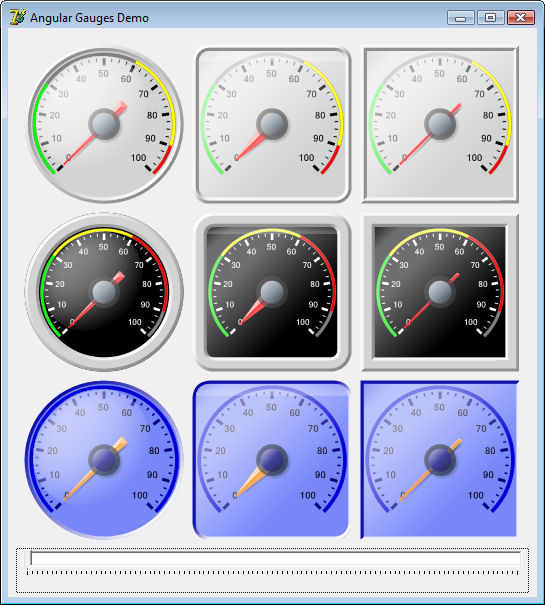Select the black rounded-square framed gauge
Viewport: 545px width, 605px height.
coord(272,293)
